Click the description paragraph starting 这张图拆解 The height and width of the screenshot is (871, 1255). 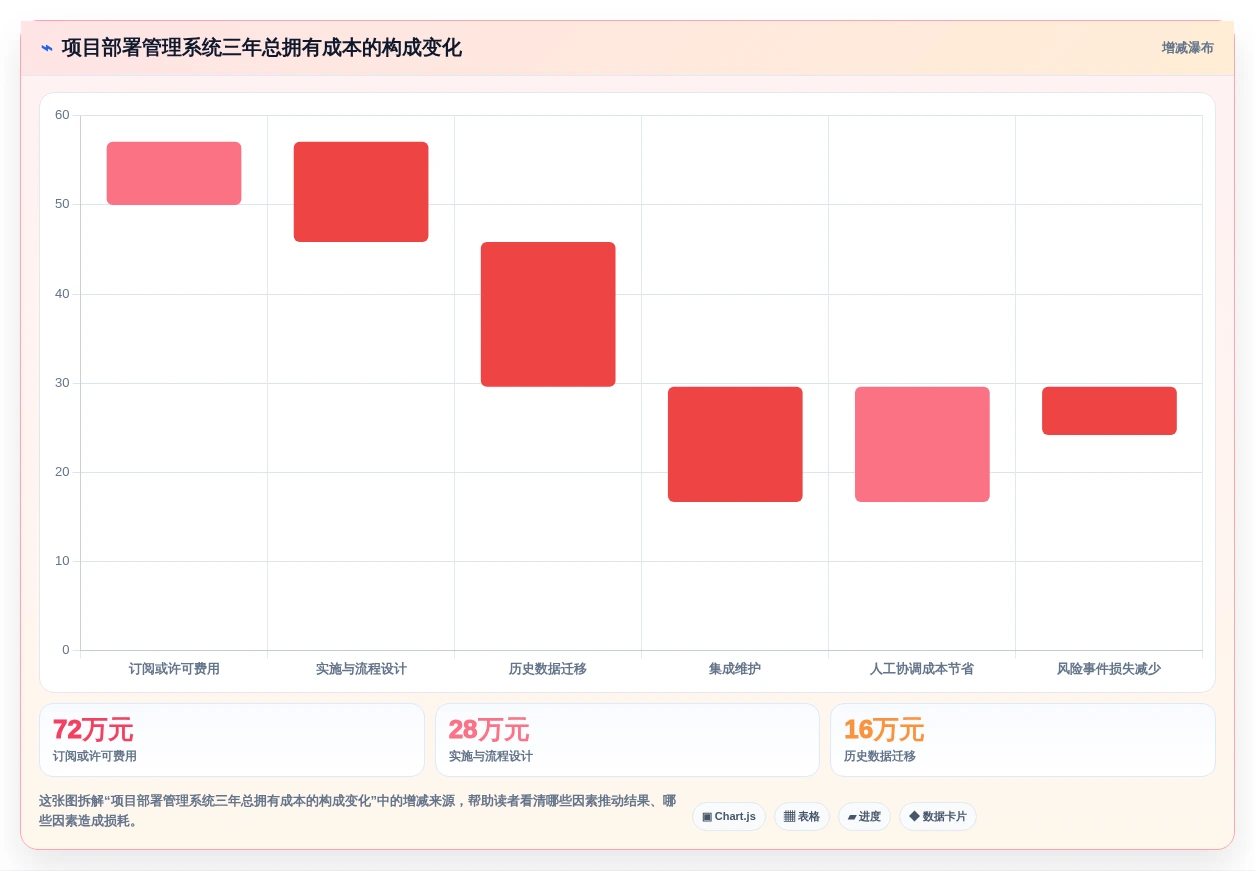coord(357,811)
